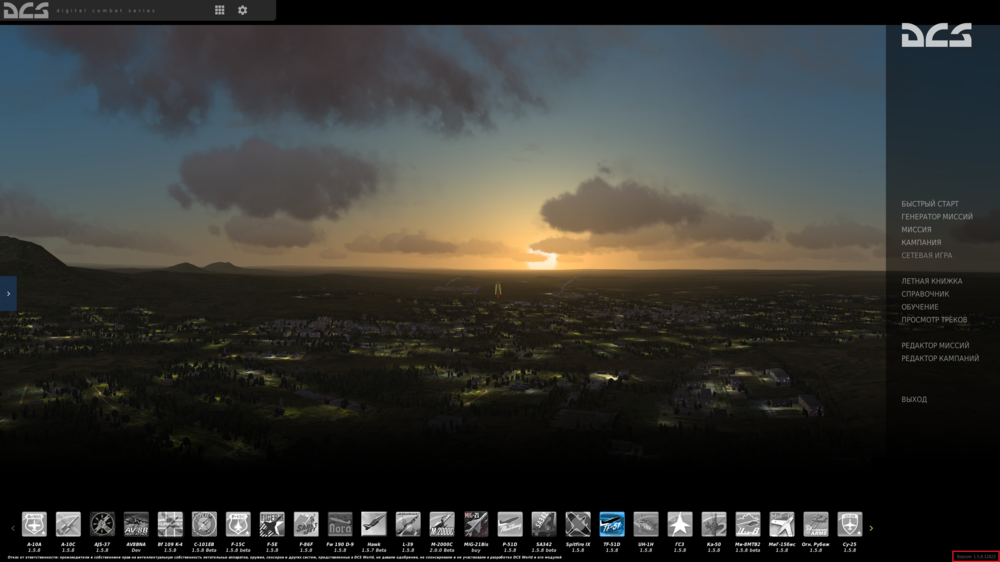
Task: Select the UH-1H Huey module icon
Action: point(646,524)
